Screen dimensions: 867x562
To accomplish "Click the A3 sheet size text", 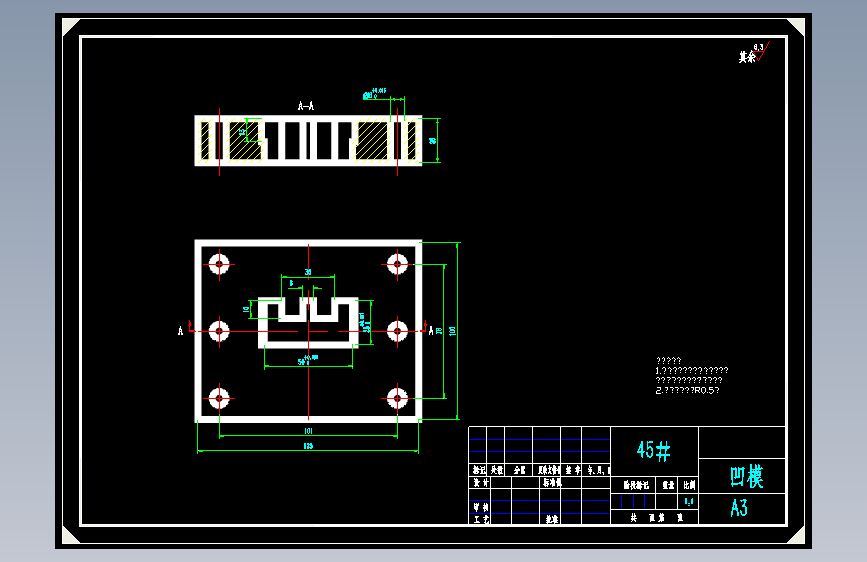I will [739, 508].
